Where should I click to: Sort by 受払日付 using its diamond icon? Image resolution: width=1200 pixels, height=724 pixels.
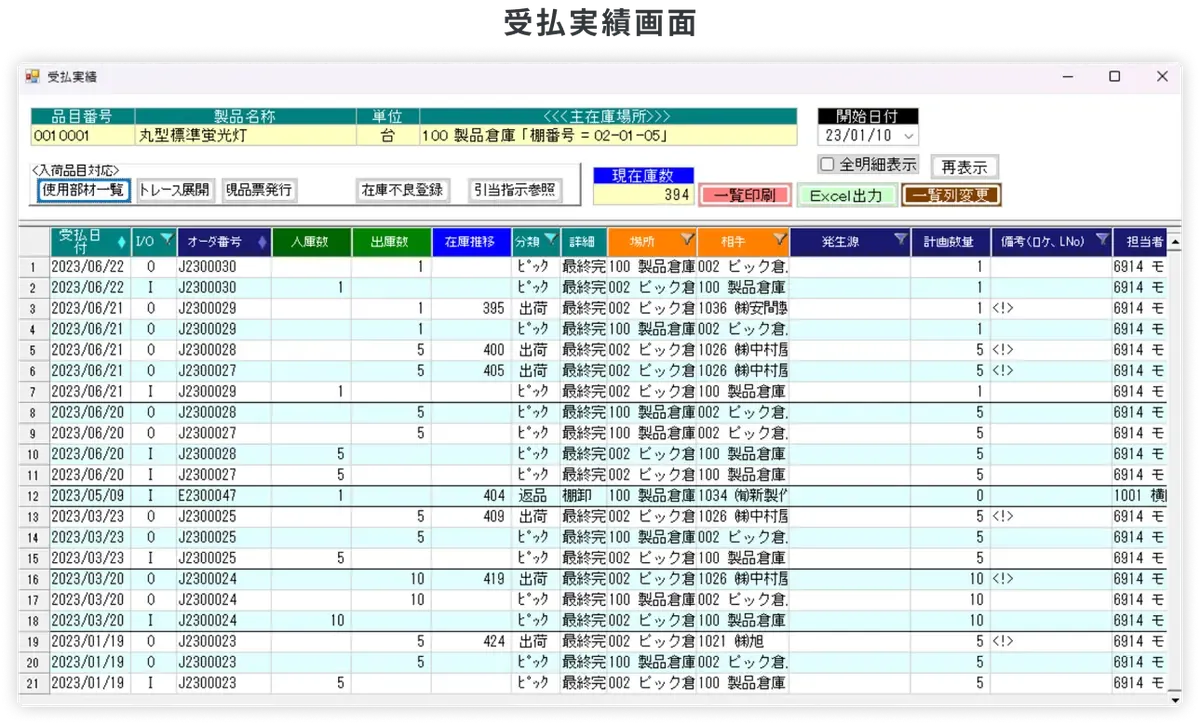pos(121,241)
